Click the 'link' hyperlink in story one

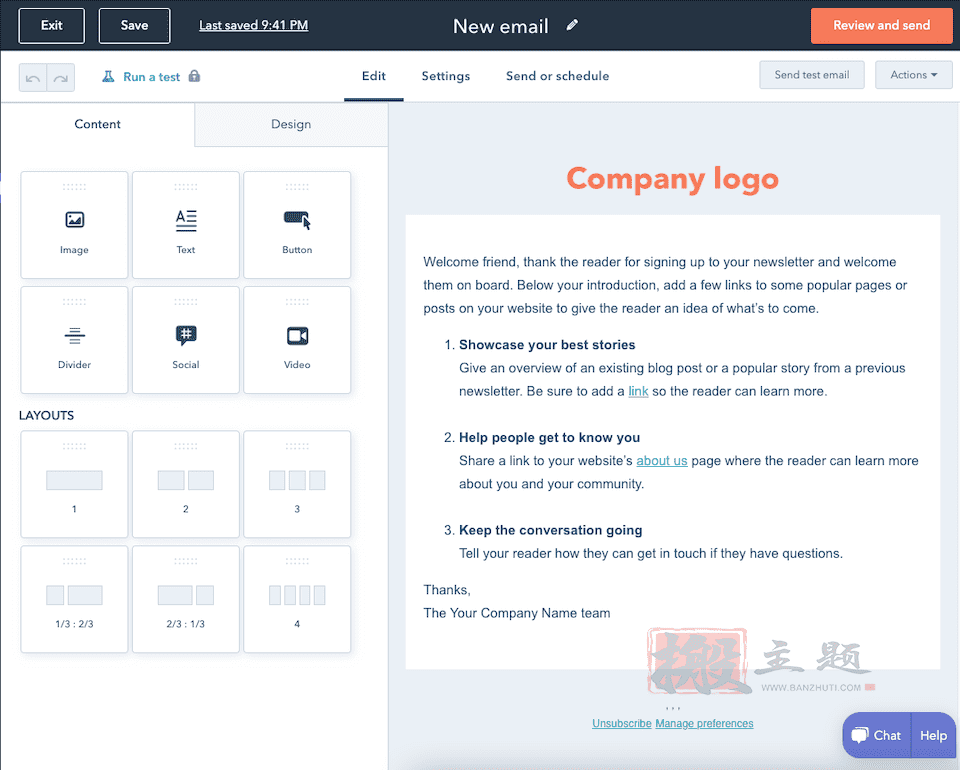click(x=638, y=391)
